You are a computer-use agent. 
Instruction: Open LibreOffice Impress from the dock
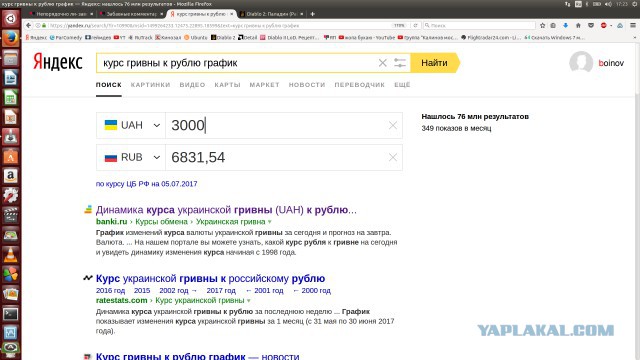[x=10, y=118]
